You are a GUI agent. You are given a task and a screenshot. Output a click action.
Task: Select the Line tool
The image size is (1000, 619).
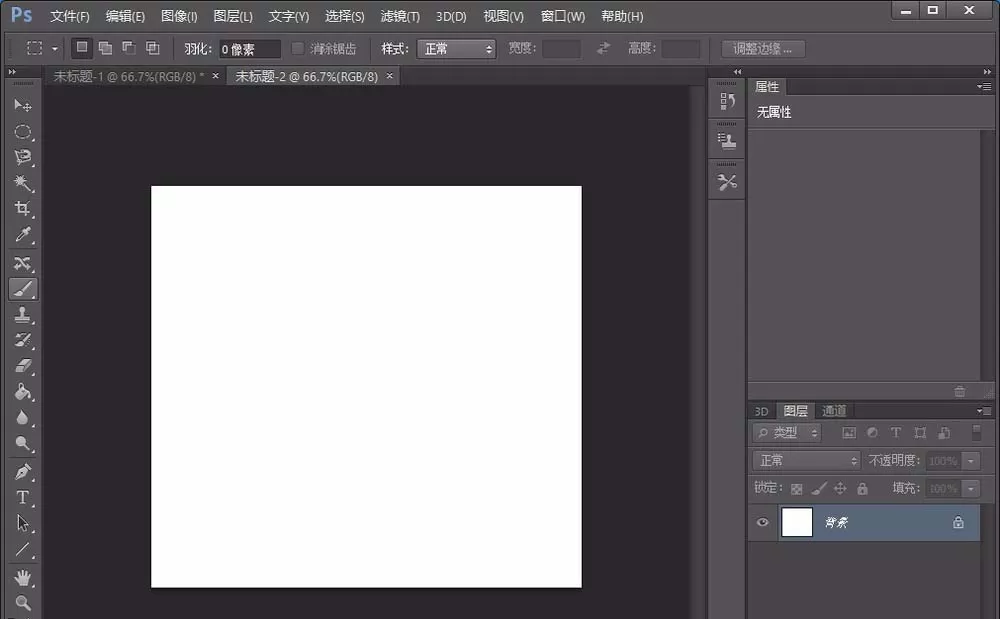(23, 550)
